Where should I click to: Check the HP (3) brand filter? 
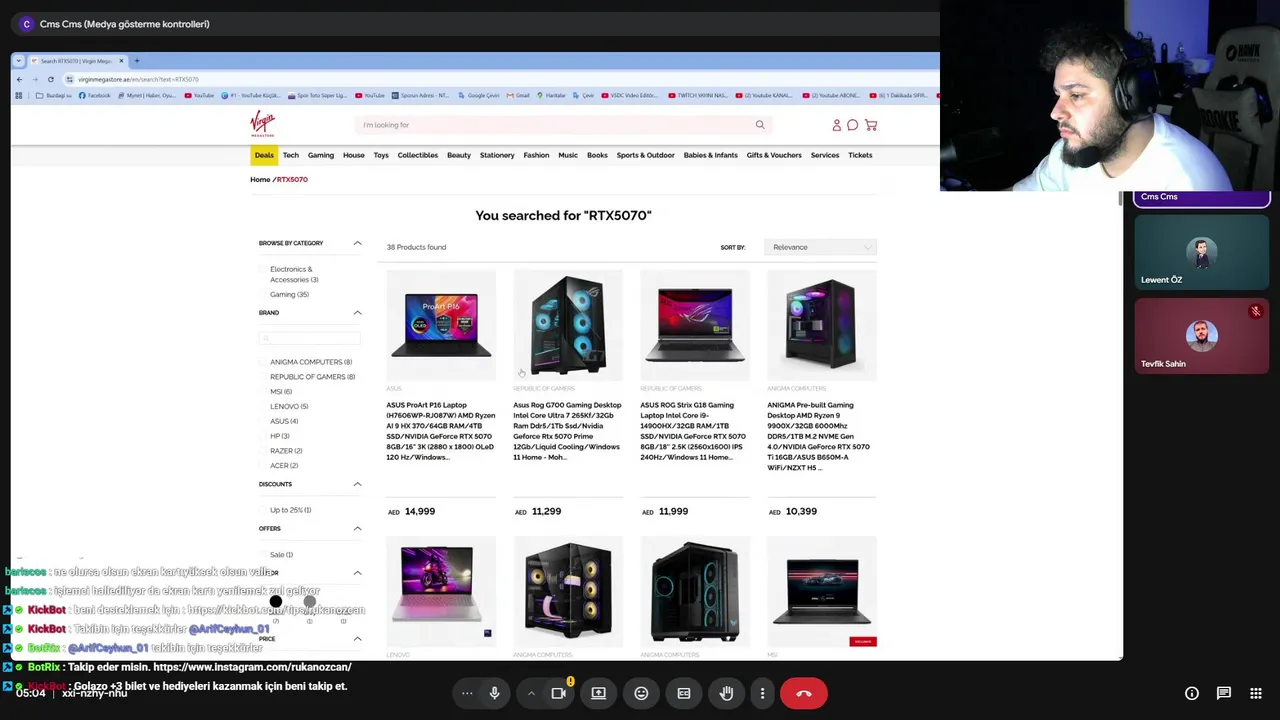coord(264,436)
